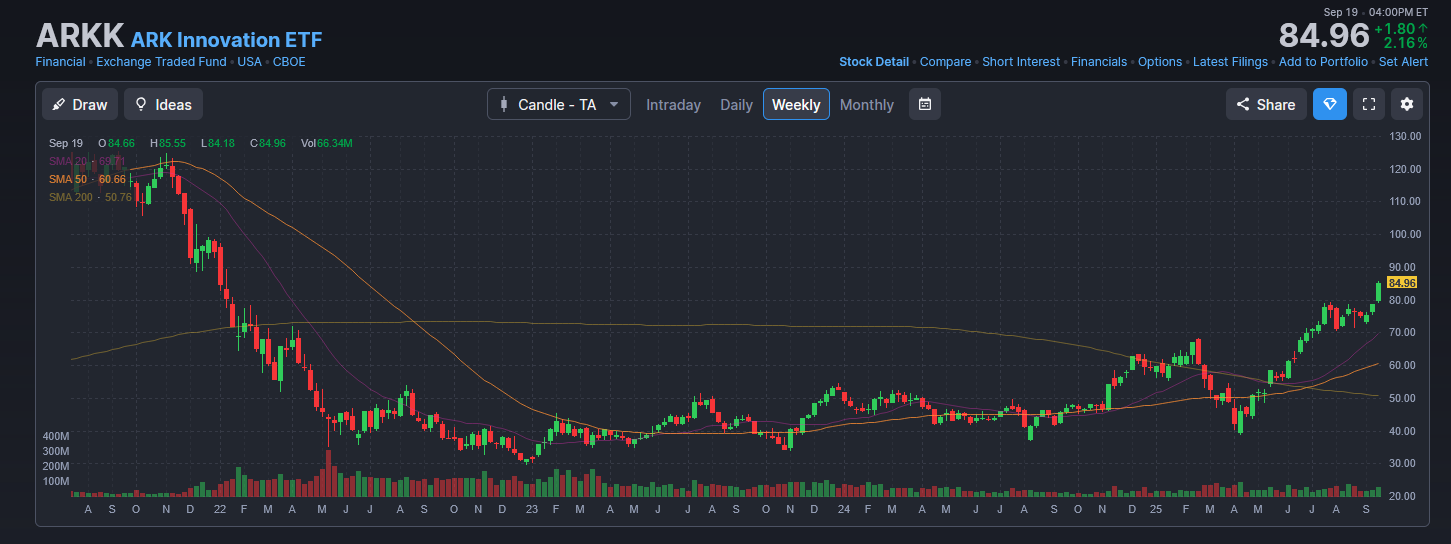Open chart settings gear
The image size is (1451, 544).
point(1407,105)
